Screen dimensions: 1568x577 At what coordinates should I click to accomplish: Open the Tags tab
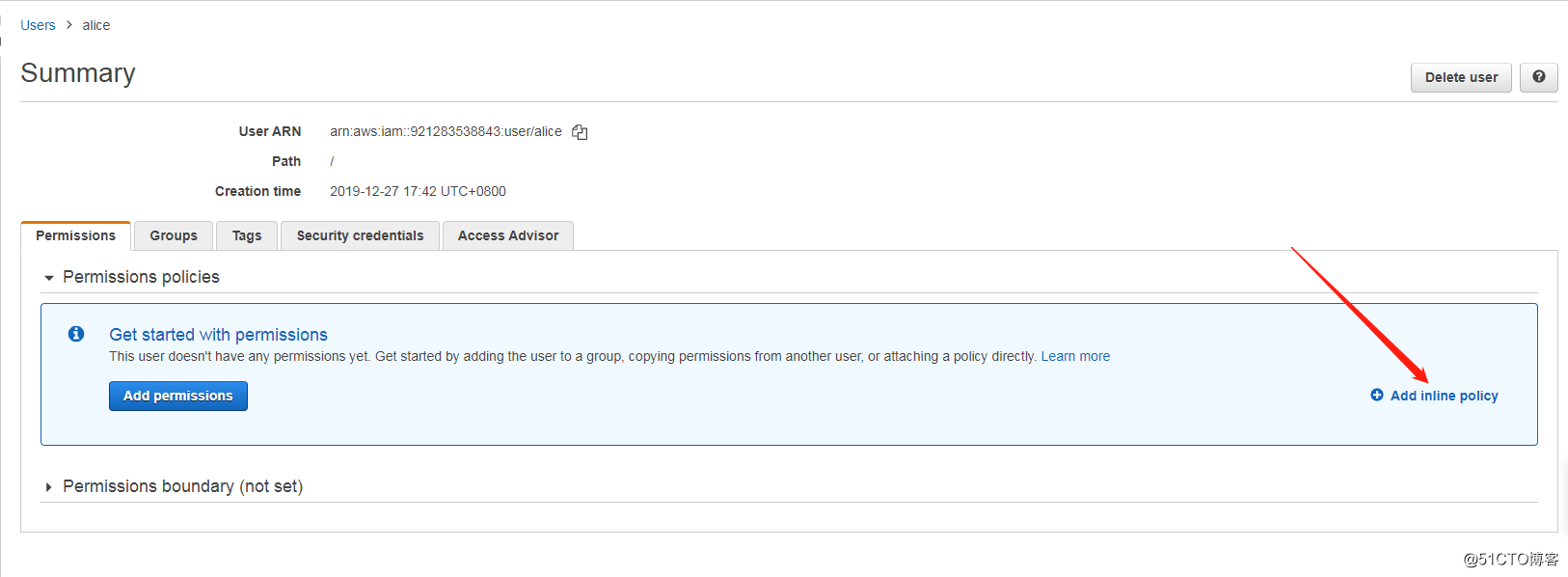pos(247,235)
